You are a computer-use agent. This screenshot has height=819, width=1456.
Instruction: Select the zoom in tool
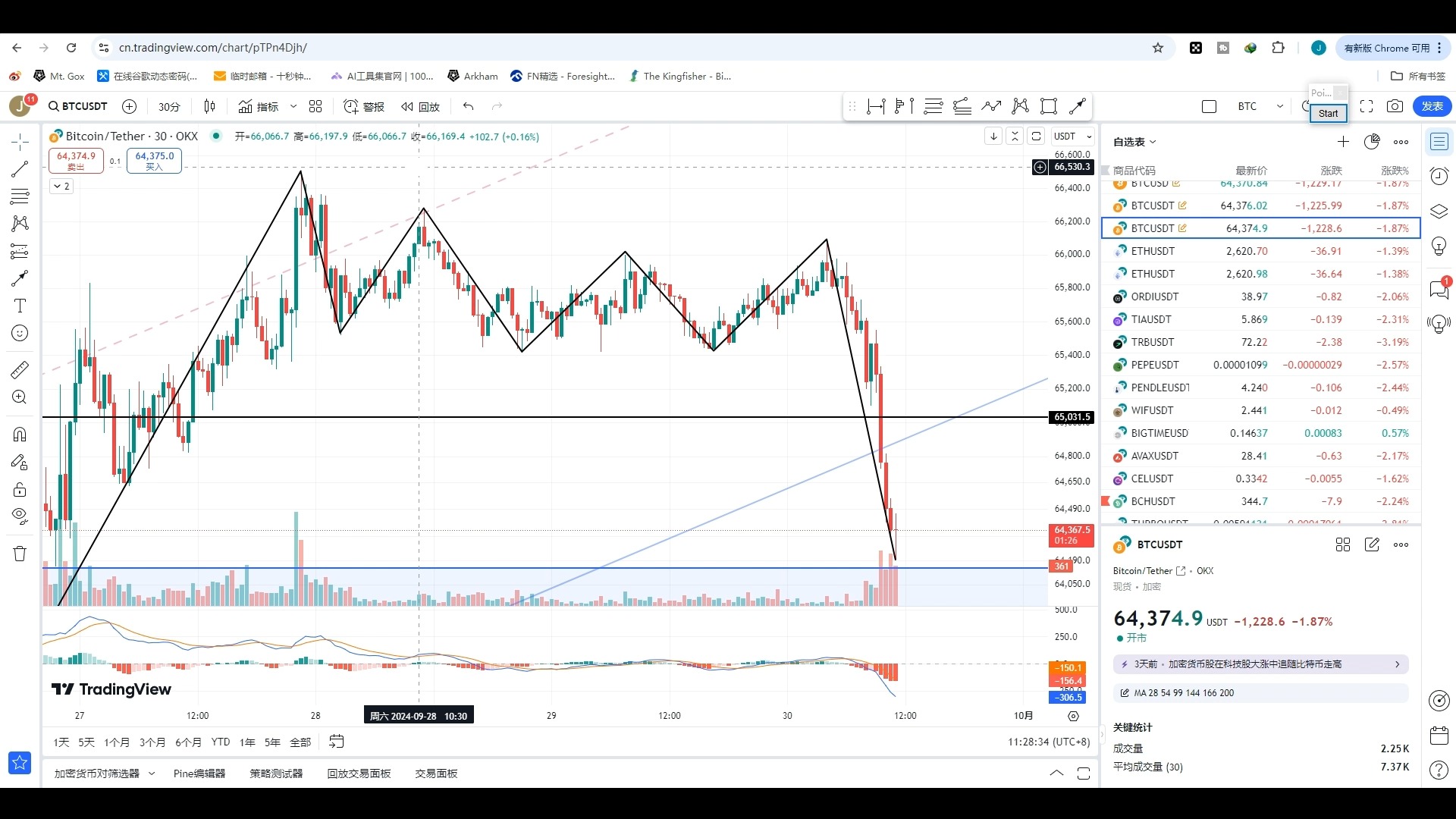click(20, 397)
